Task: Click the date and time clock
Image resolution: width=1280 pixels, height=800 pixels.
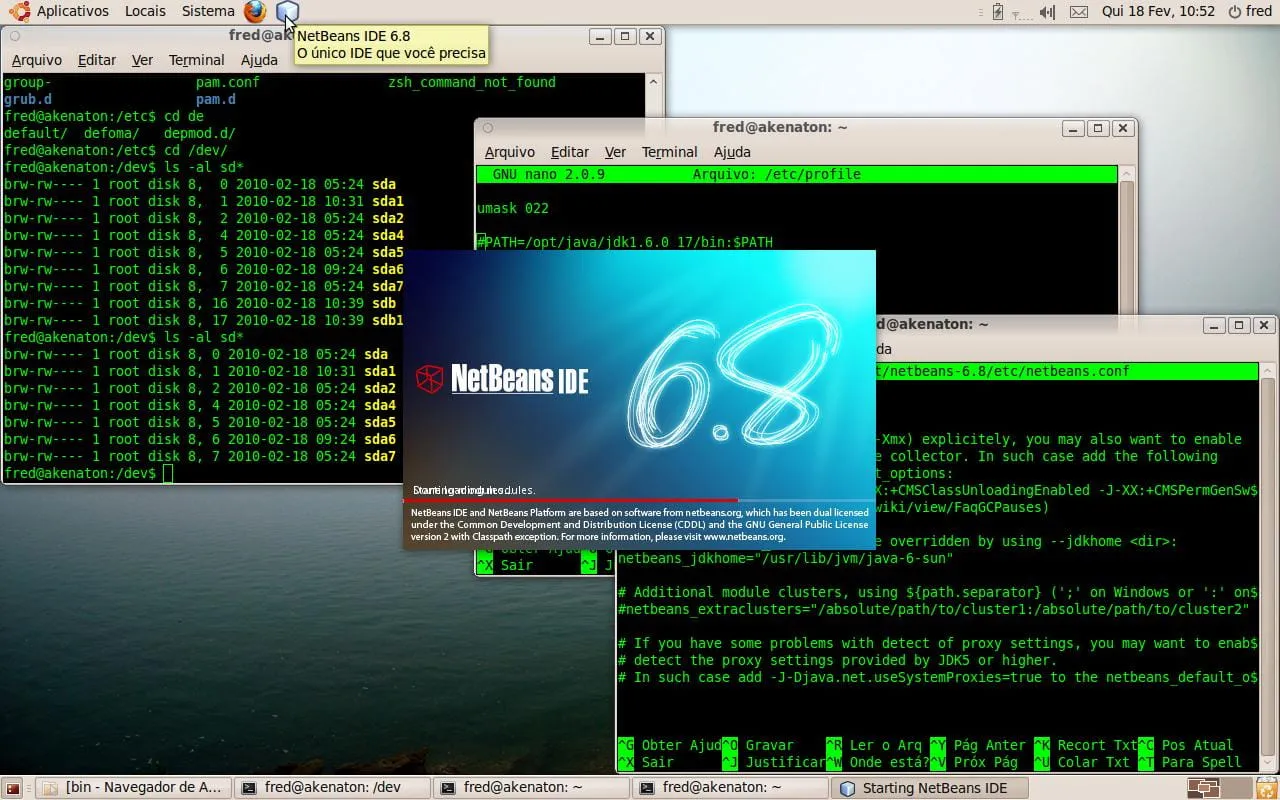Action: pos(1158,11)
